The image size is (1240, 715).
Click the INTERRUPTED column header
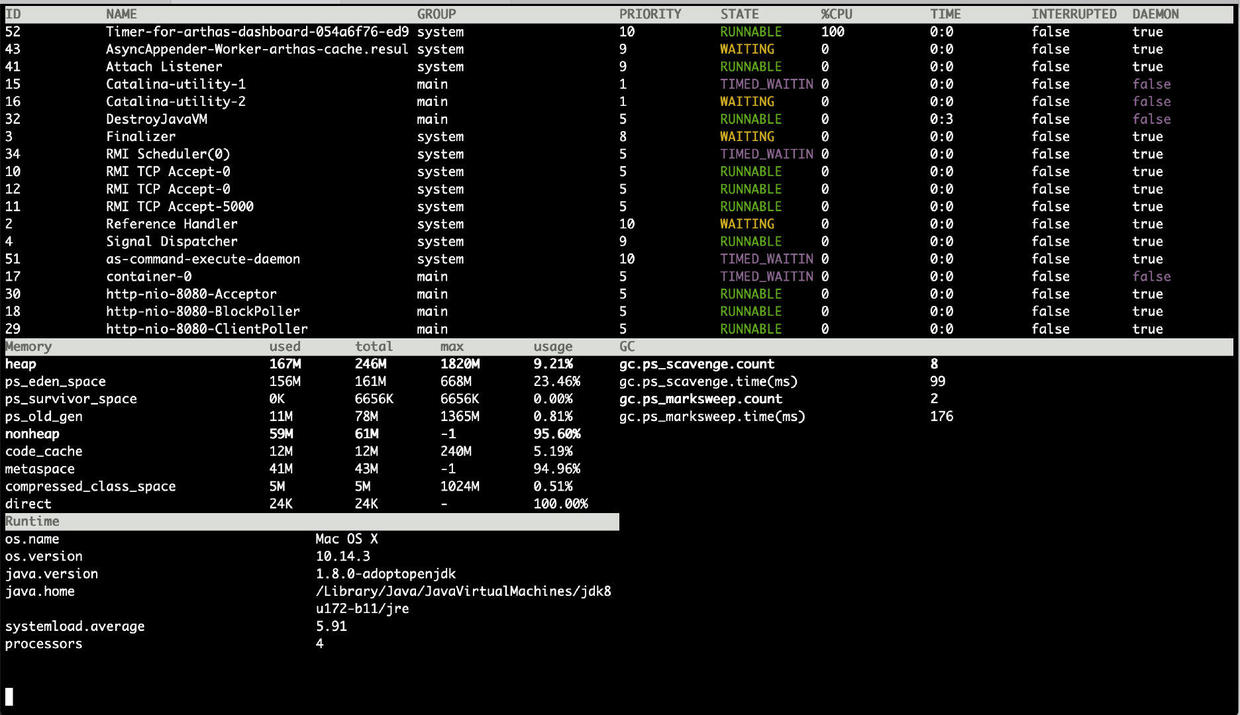tap(1074, 14)
